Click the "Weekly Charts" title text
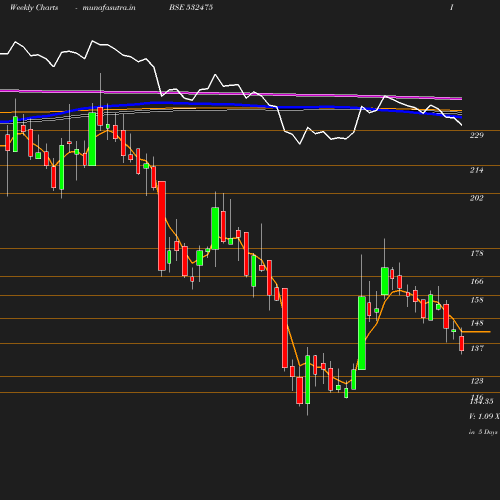The image size is (500, 500). [x=34, y=7]
